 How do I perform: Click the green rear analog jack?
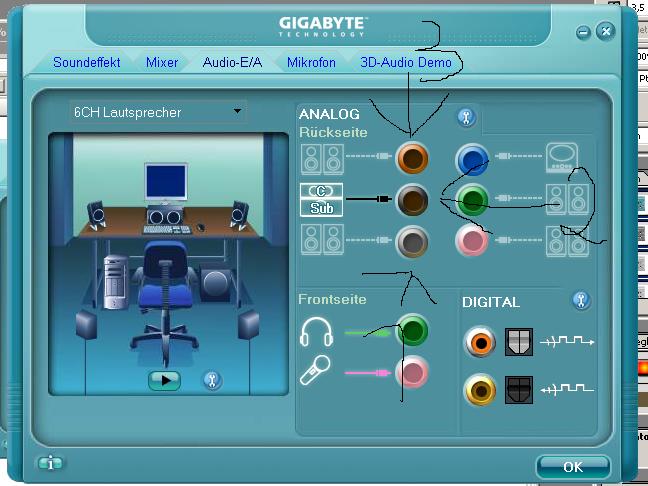click(x=472, y=200)
